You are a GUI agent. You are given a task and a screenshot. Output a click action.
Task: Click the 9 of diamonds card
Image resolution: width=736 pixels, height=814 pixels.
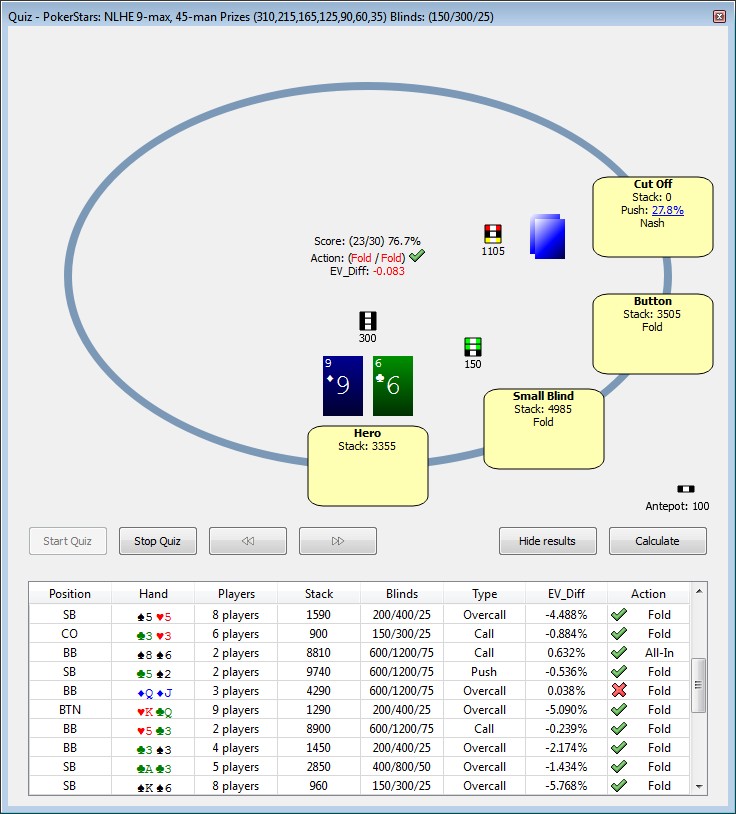point(343,386)
